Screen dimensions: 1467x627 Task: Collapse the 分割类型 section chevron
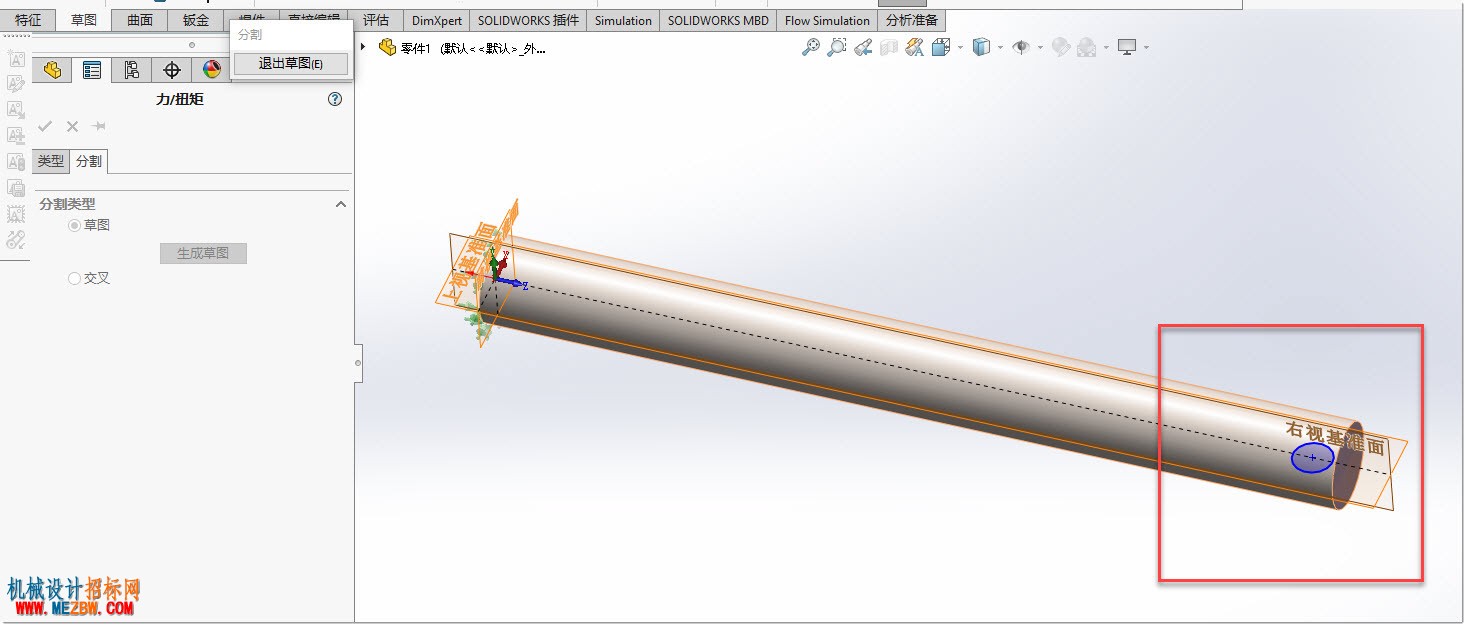(341, 204)
